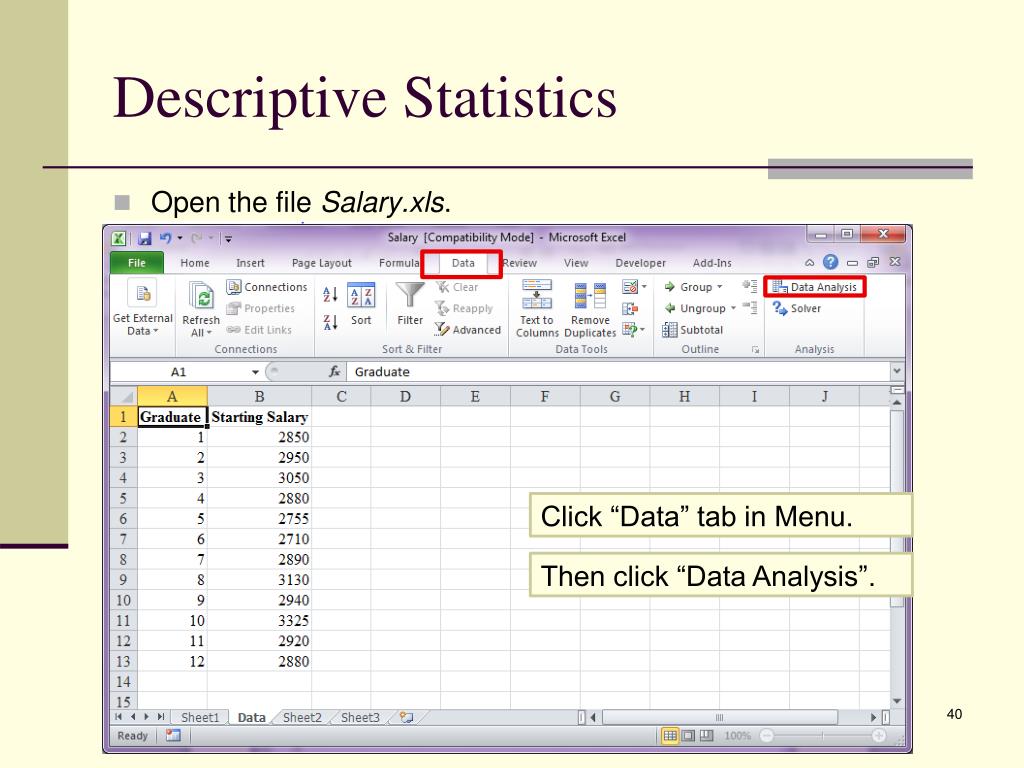Screen dimensions: 1024x768
Task: Select the cell with salary 3325
Action: (x=259, y=620)
